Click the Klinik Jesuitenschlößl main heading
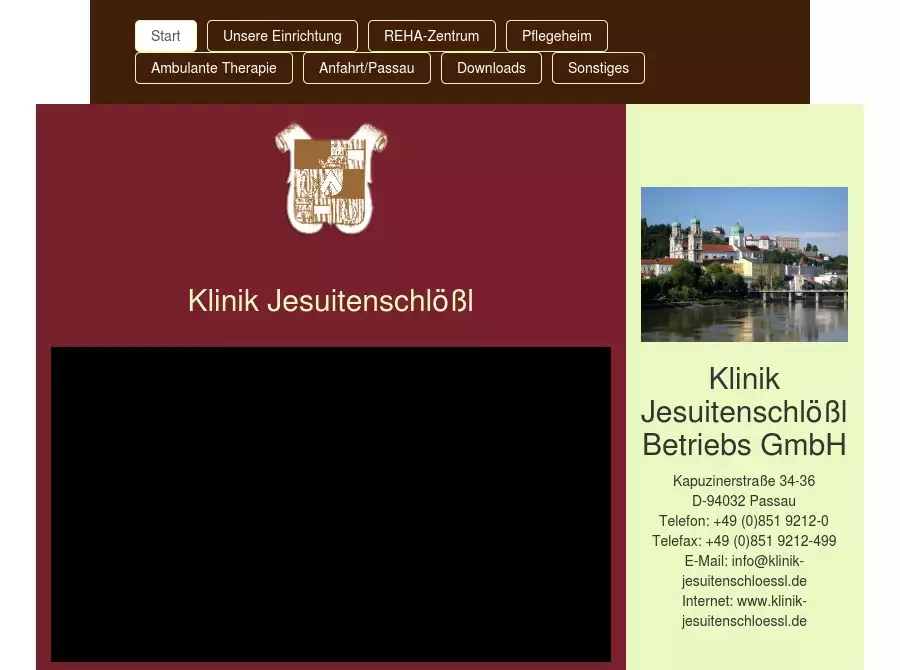900x670 pixels. click(330, 300)
